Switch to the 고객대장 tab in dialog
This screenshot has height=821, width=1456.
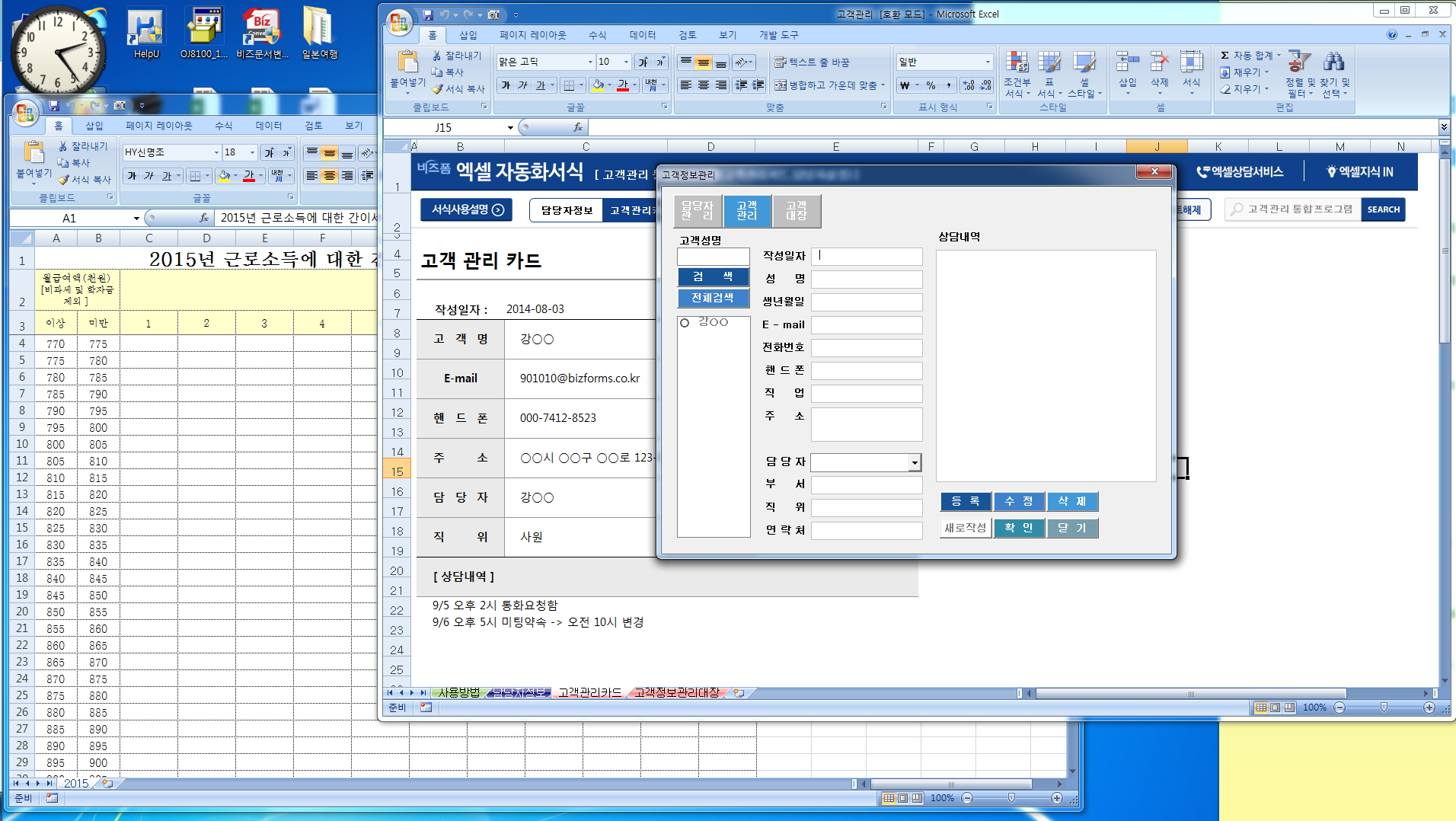coord(797,211)
